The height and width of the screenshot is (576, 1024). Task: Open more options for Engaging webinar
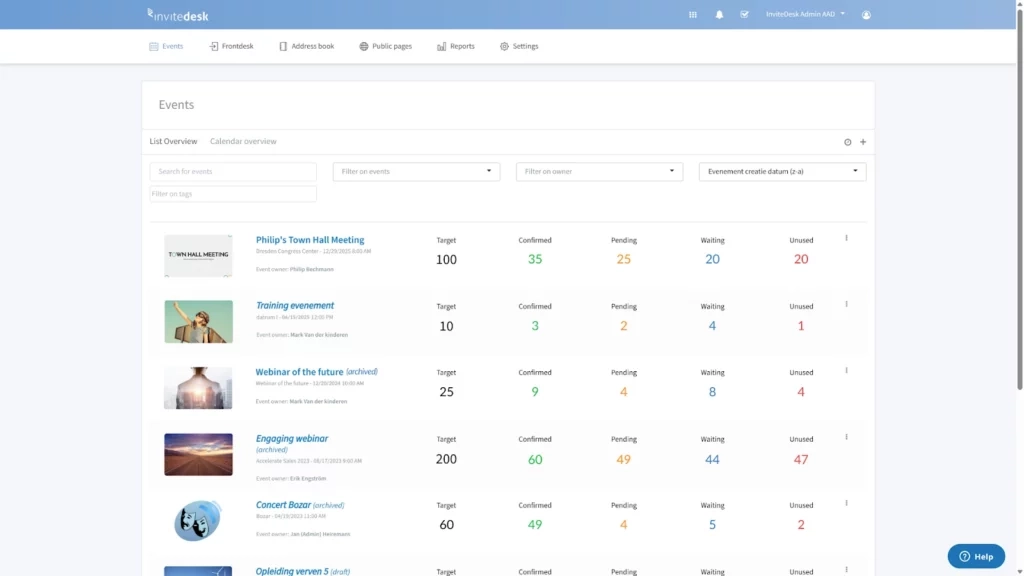846,437
